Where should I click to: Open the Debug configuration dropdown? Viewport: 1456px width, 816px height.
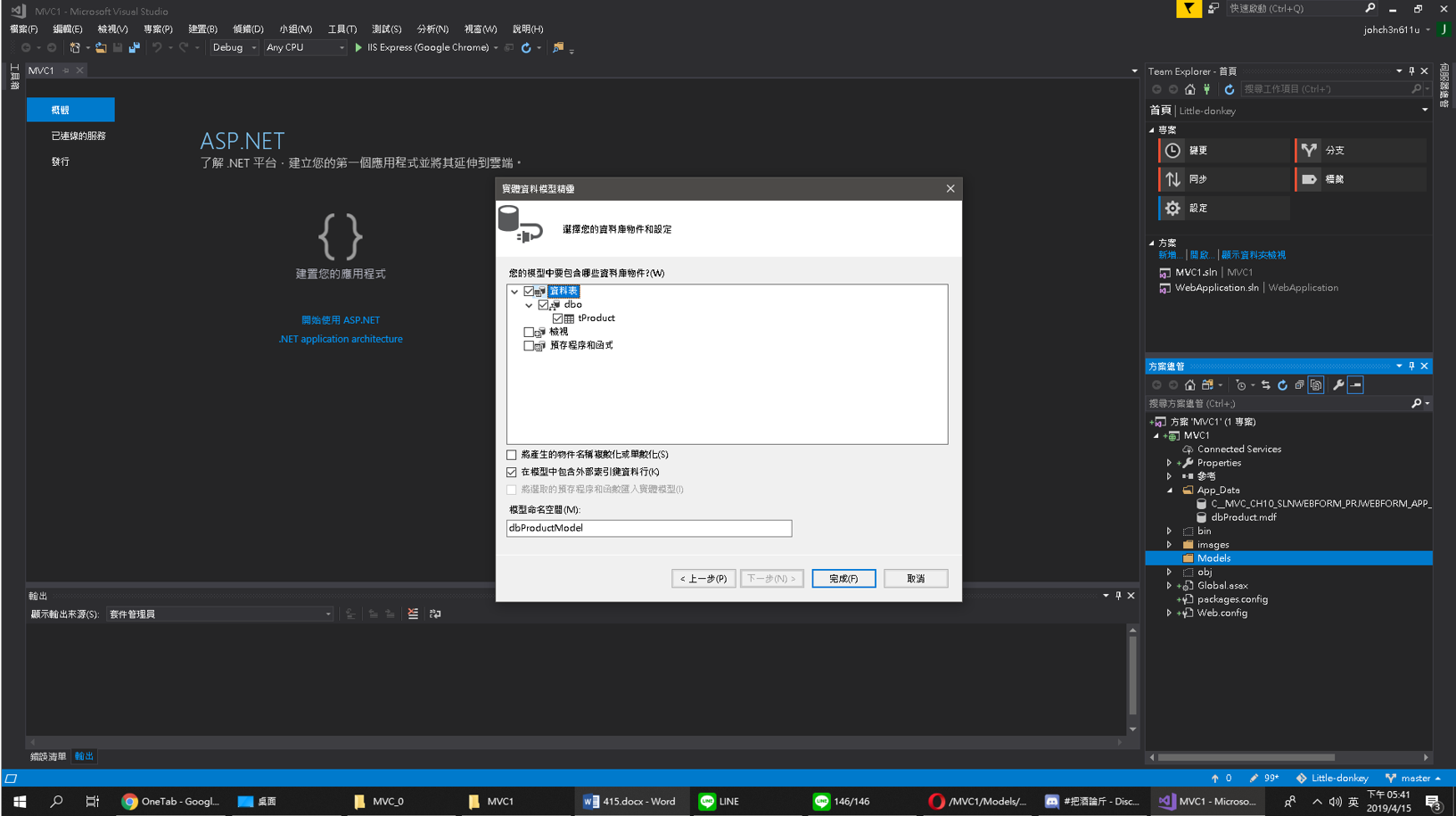pos(234,47)
